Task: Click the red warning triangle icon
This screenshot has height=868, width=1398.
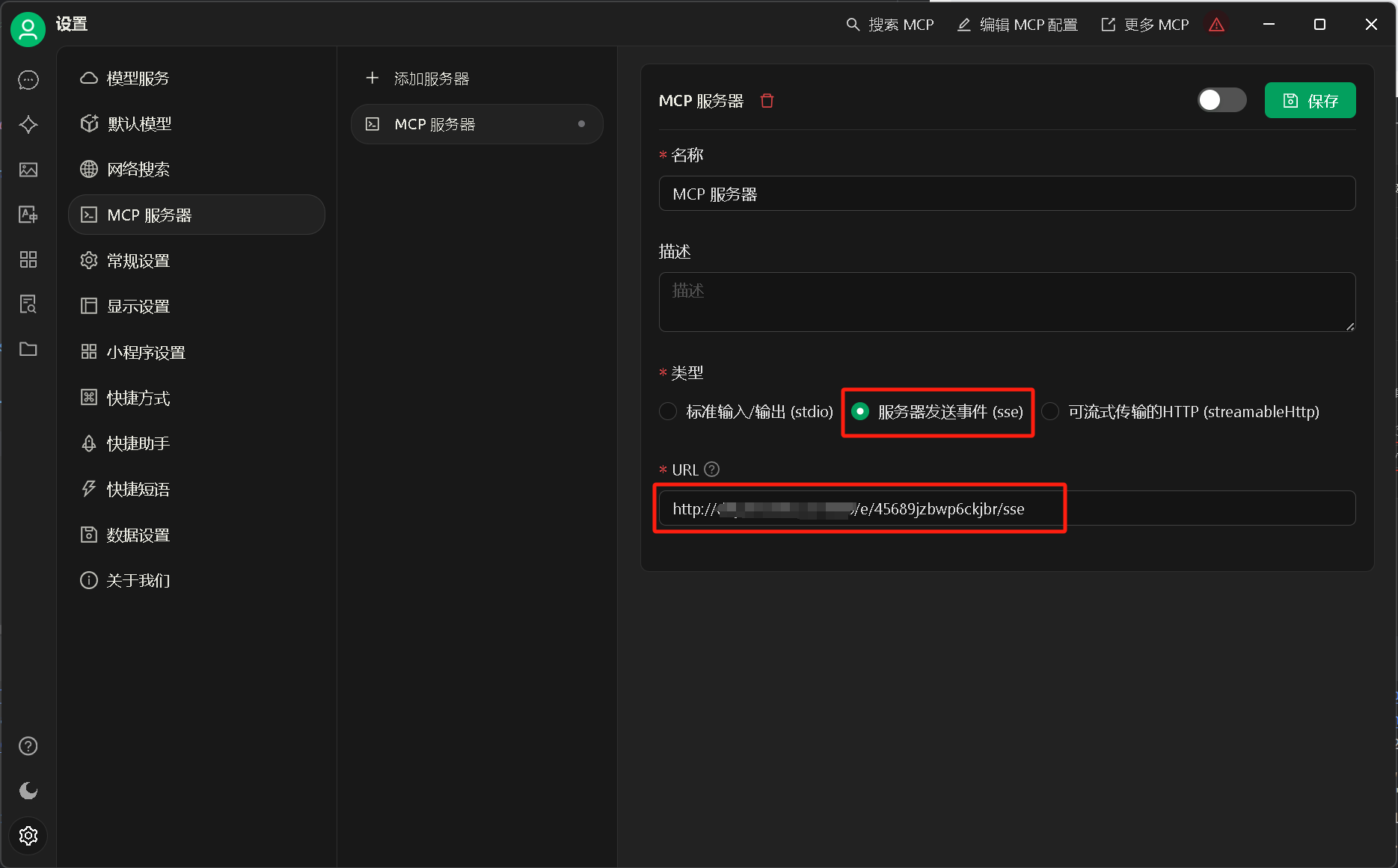Action: 1217,25
